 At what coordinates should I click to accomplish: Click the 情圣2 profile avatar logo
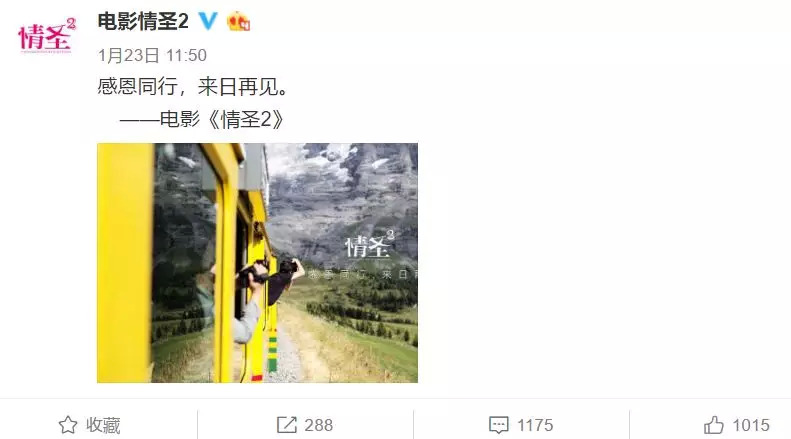coord(46,35)
